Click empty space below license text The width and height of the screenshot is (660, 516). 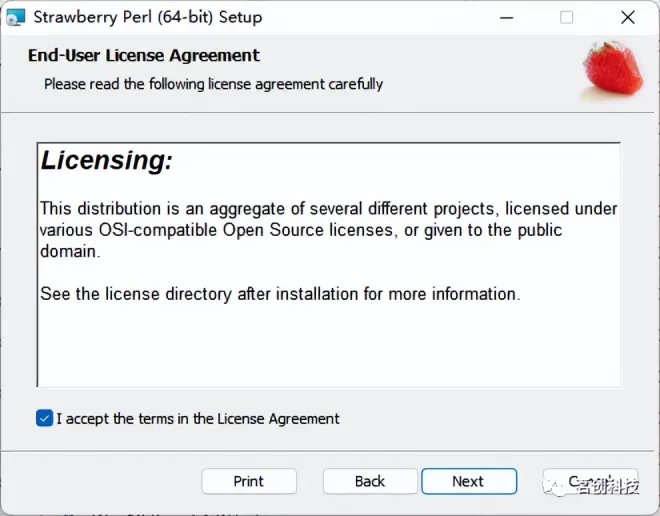click(x=328, y=345)
